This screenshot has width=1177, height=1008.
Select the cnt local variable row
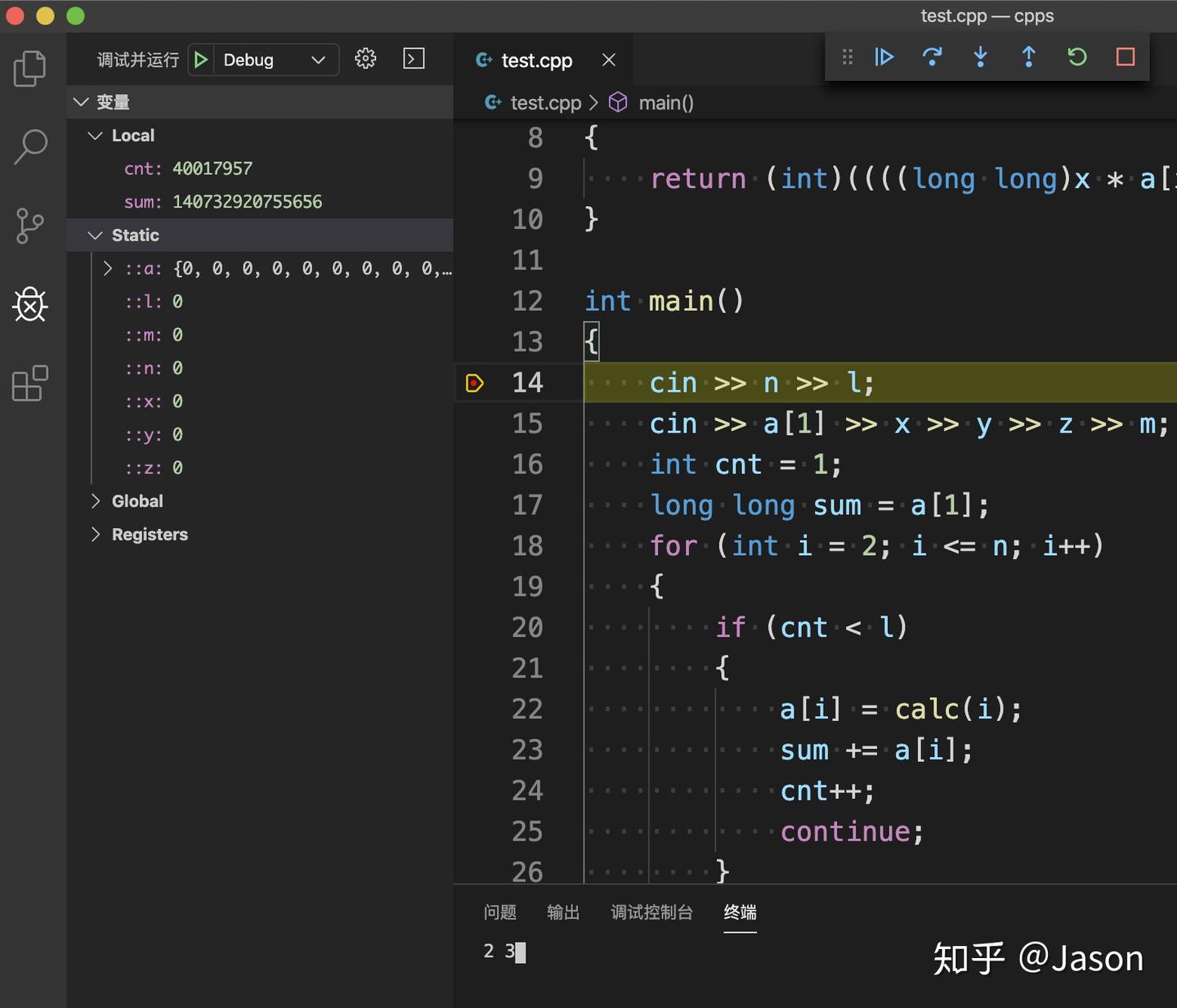tap(260, 168)
